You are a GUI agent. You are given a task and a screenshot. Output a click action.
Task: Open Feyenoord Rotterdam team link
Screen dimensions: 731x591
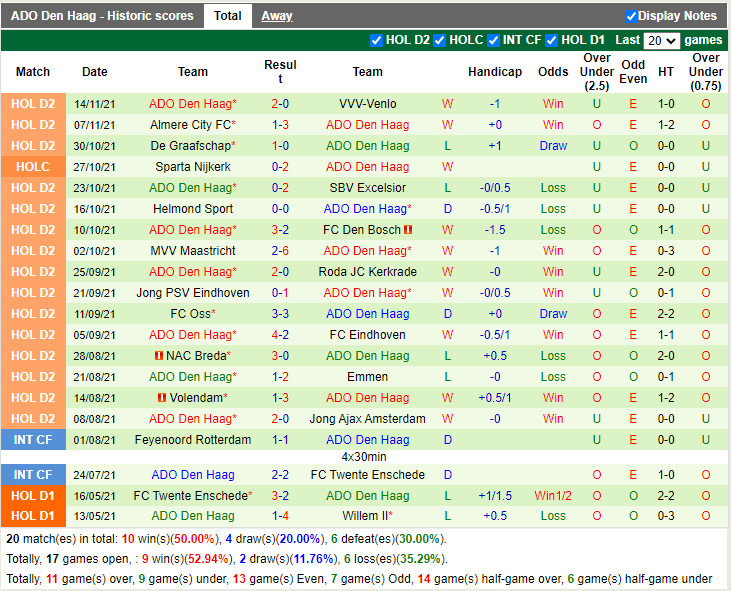pyautogui.click(x=193, y=440)
